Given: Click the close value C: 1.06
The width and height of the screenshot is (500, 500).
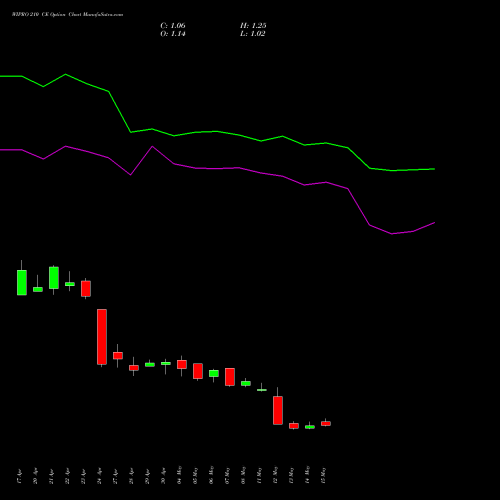Looking at the screenshot, I should [173, 26].
